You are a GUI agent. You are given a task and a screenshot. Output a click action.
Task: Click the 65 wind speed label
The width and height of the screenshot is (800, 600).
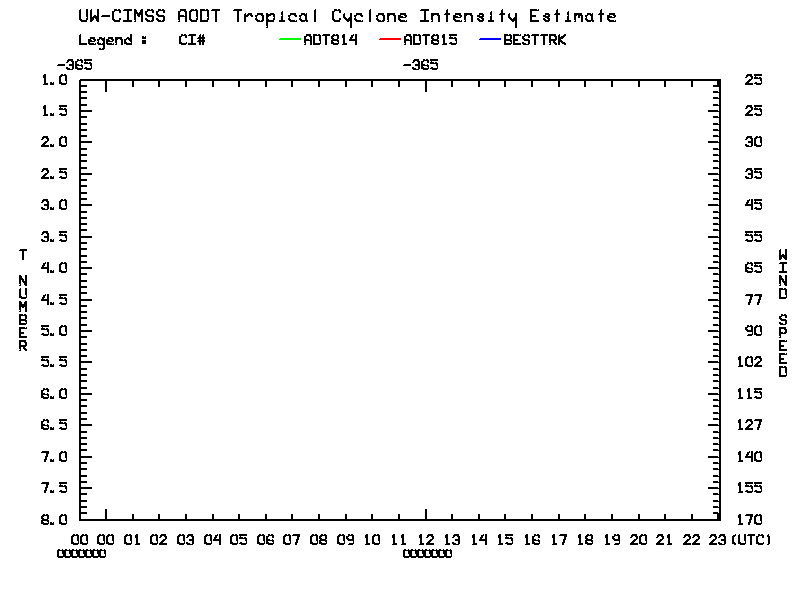[754, 268]
